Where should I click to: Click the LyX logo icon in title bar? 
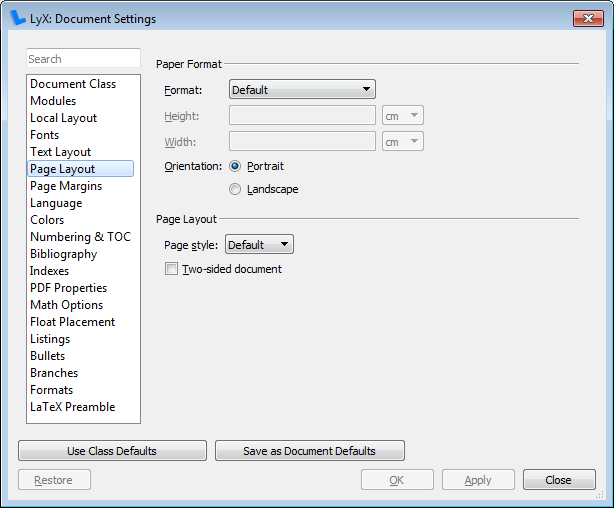coord(18,18)
